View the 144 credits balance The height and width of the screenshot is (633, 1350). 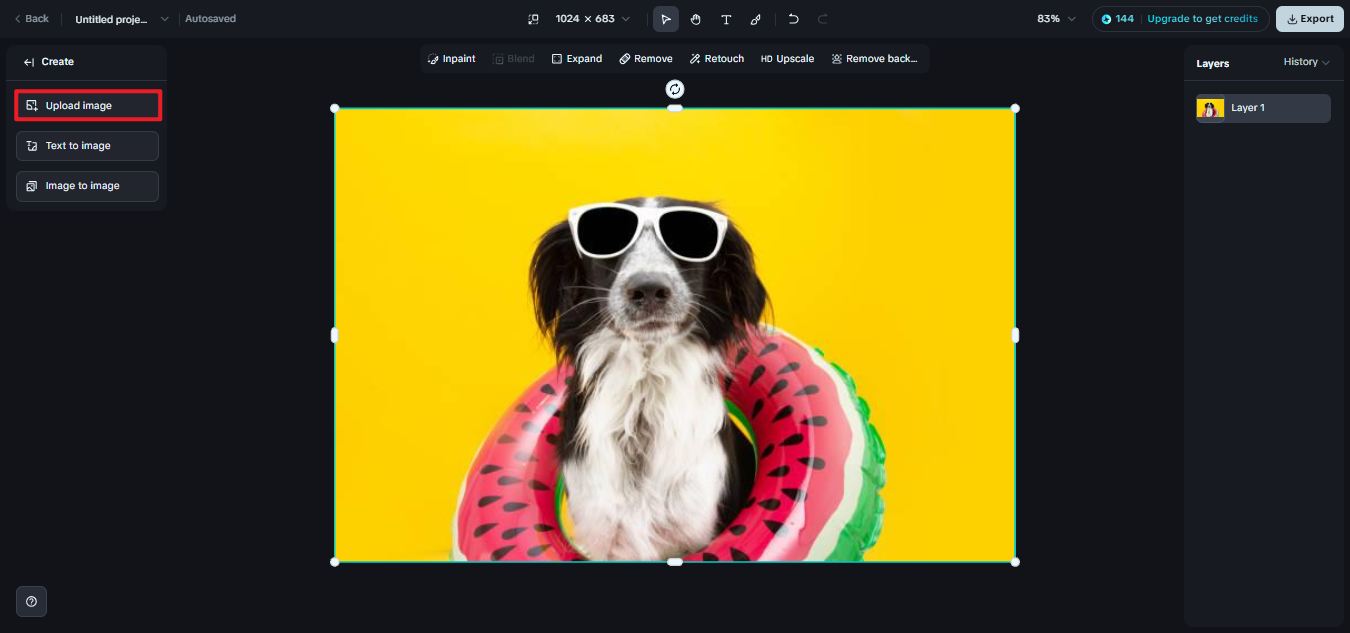pos(1118,19)
